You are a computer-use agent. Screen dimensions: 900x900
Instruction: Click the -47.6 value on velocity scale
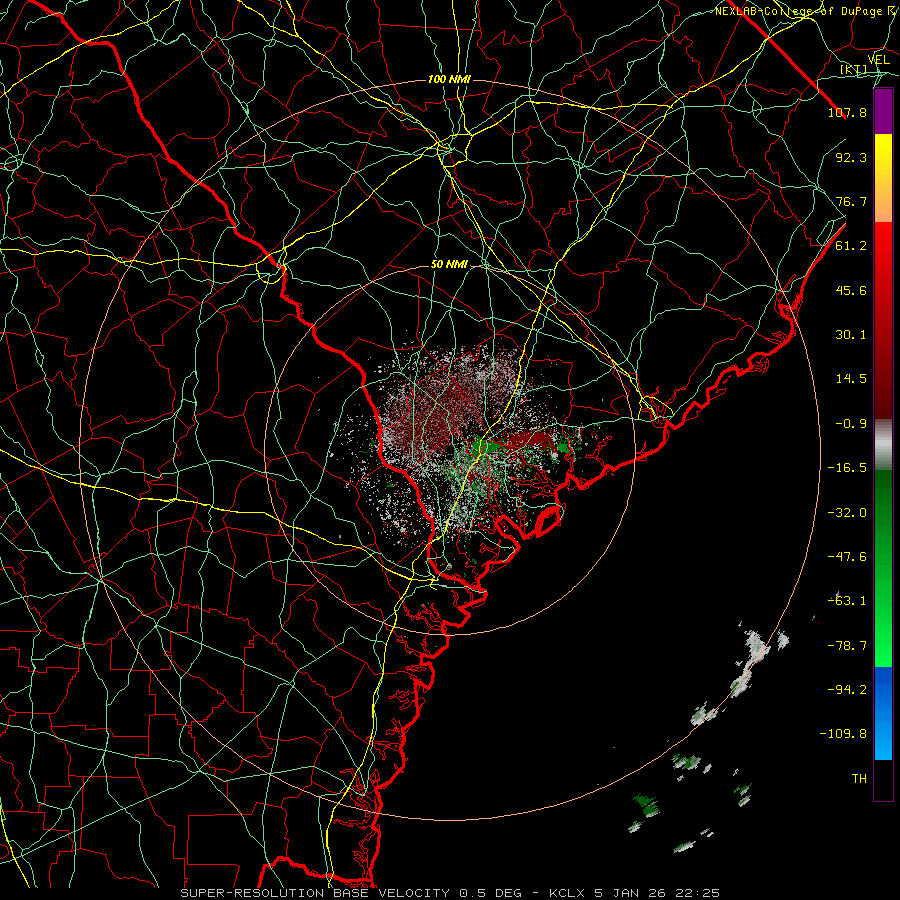(x=847, y=557)
